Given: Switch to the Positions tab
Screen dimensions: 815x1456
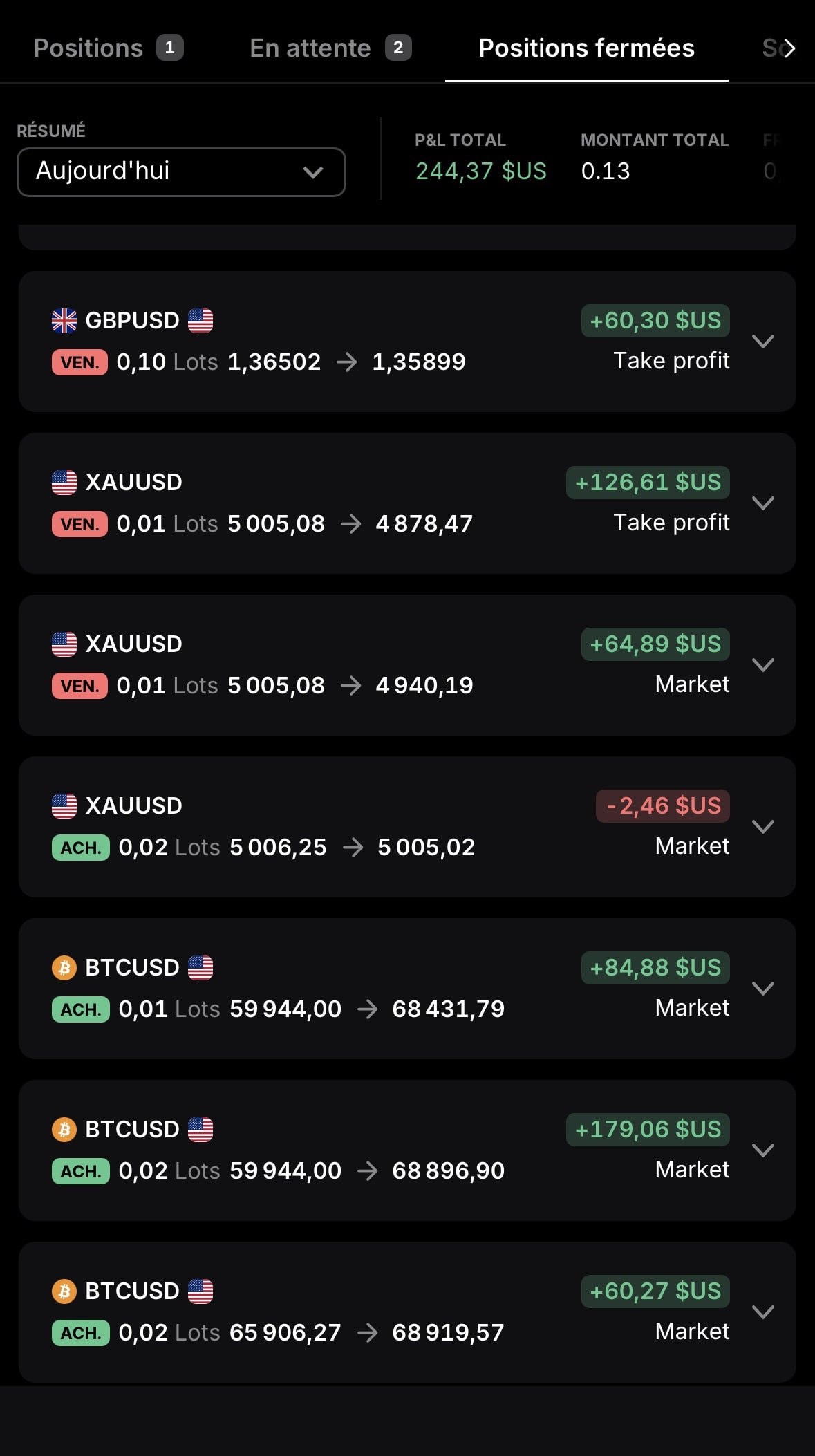Looking at the screenshot, I should click(x=109, y=48).
